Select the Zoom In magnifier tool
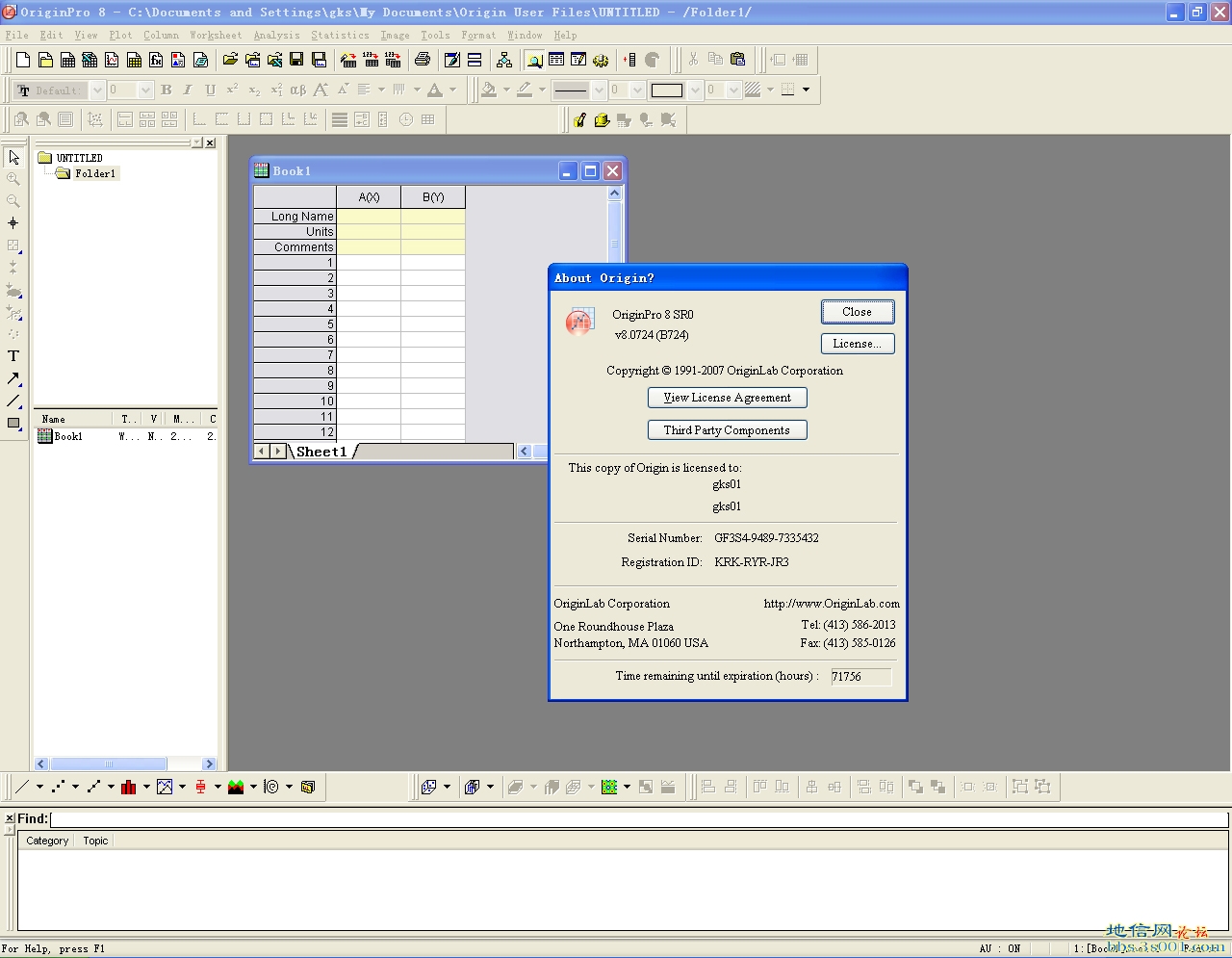 coord(13,179)
